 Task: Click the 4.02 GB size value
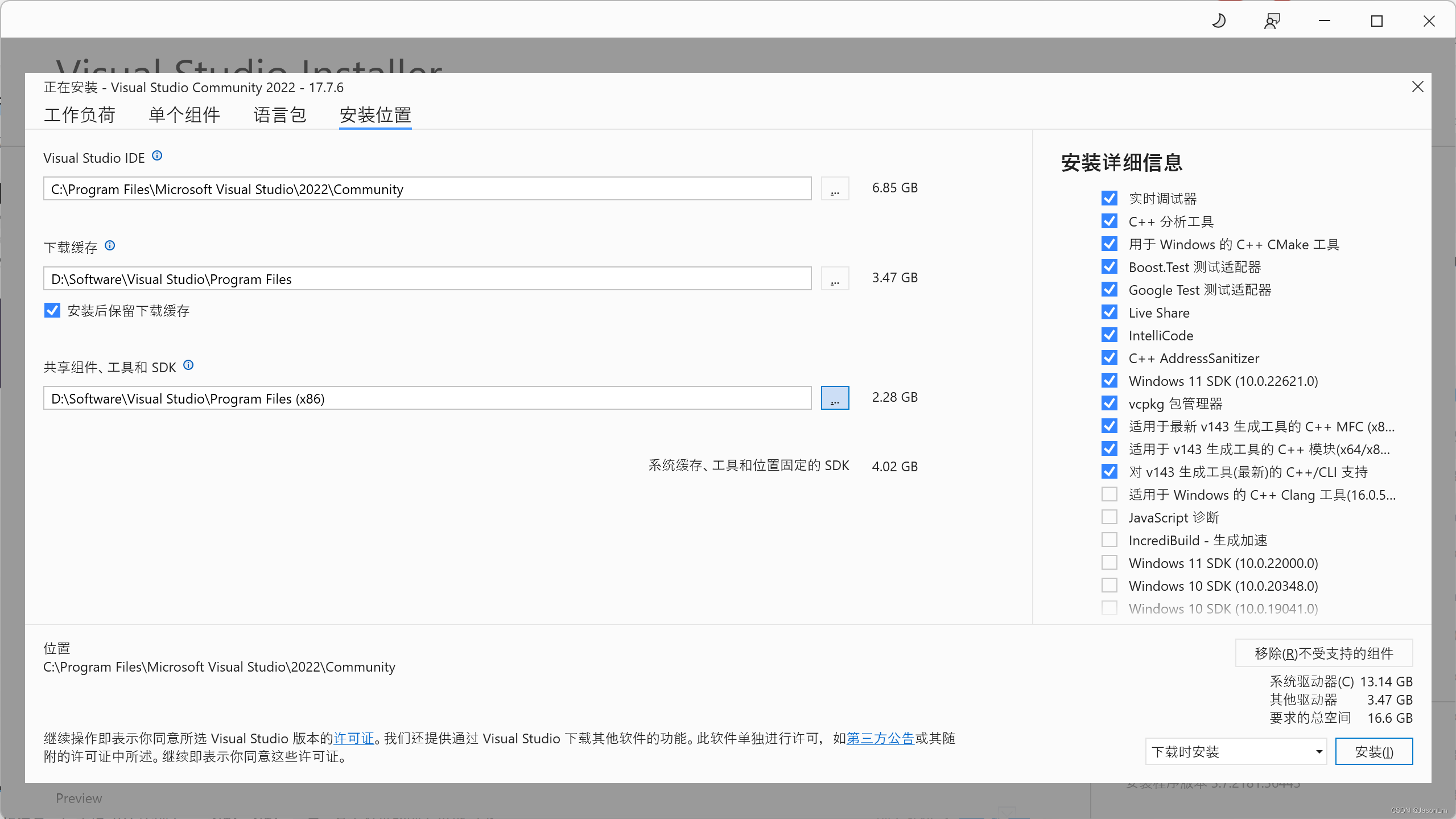tap(895, 467)
